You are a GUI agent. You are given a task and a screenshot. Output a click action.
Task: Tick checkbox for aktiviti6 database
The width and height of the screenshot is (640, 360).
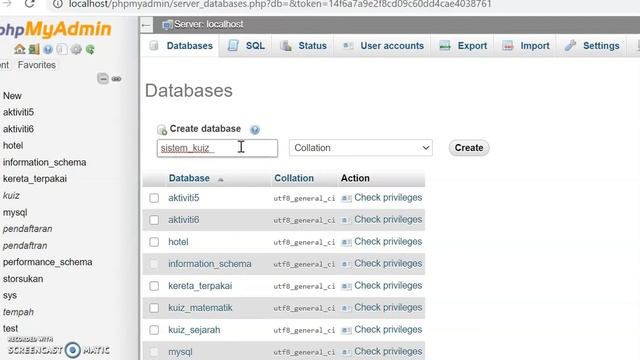coord(154,220)
